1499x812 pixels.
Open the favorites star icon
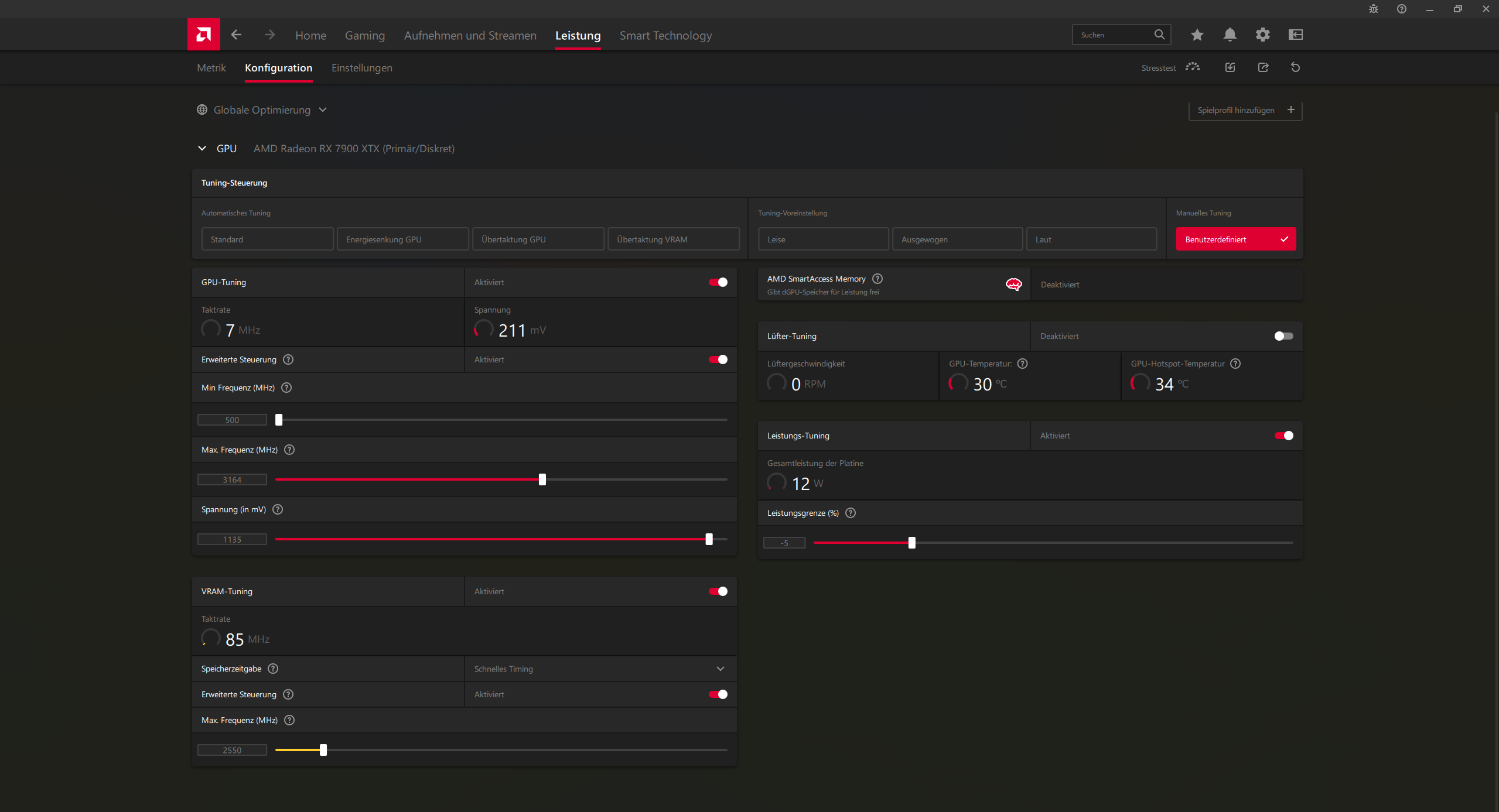tap(1197, 35)
